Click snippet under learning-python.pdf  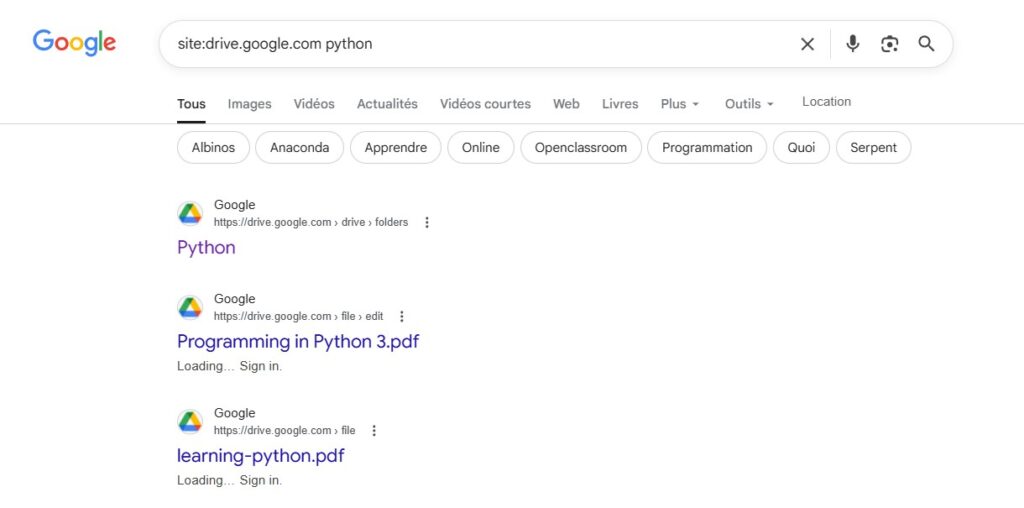(x=229, y=481)
